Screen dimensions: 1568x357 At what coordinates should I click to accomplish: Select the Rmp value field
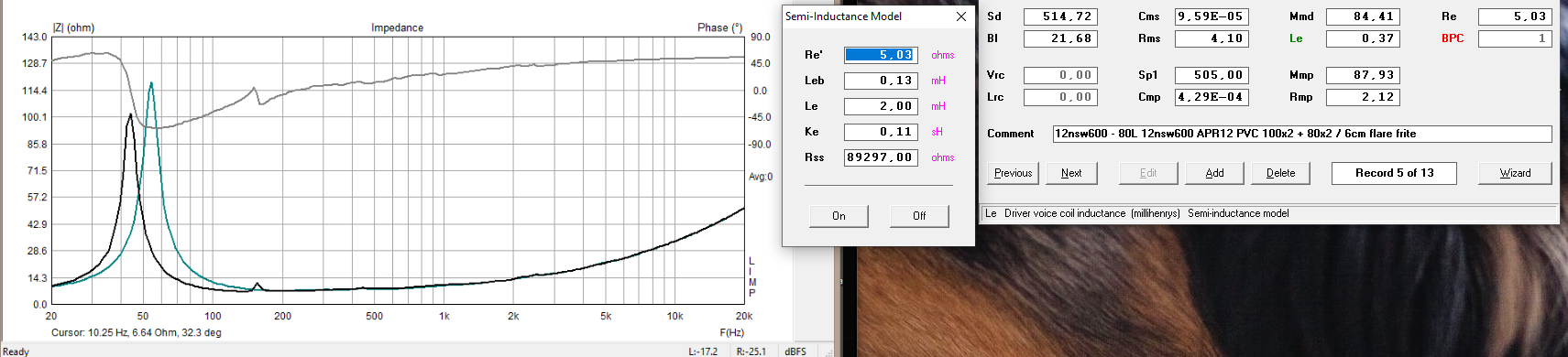coord(1363,97)
